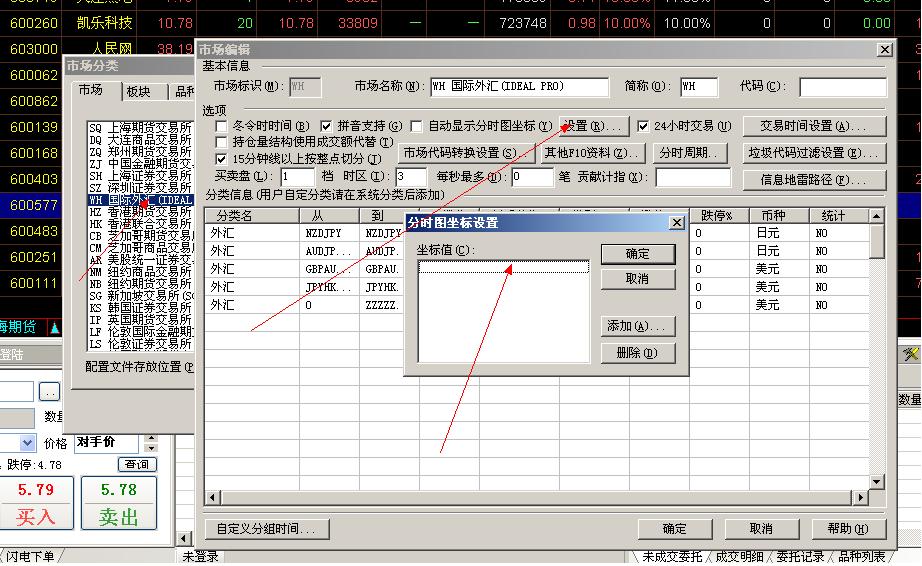Open 垃圾代码过滤设置(E)... button
This screenshot has height=566, width=922.
click(814, 153)
